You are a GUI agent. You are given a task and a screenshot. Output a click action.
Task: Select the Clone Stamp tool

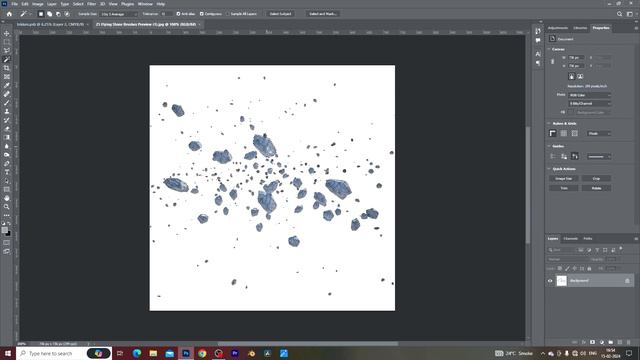(x=7, y=111)
